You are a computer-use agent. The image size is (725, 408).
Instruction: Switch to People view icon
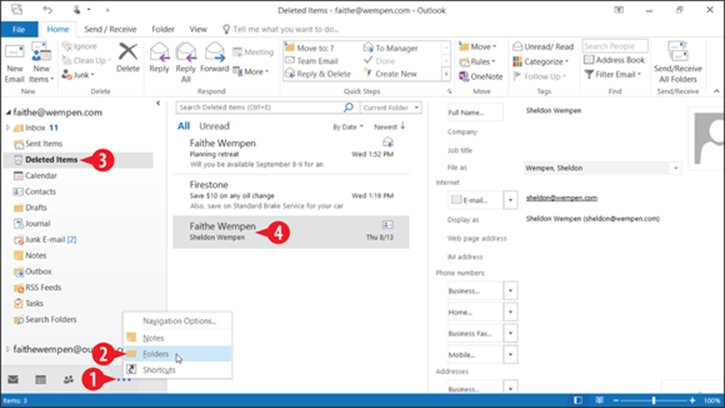pos(68,380)
